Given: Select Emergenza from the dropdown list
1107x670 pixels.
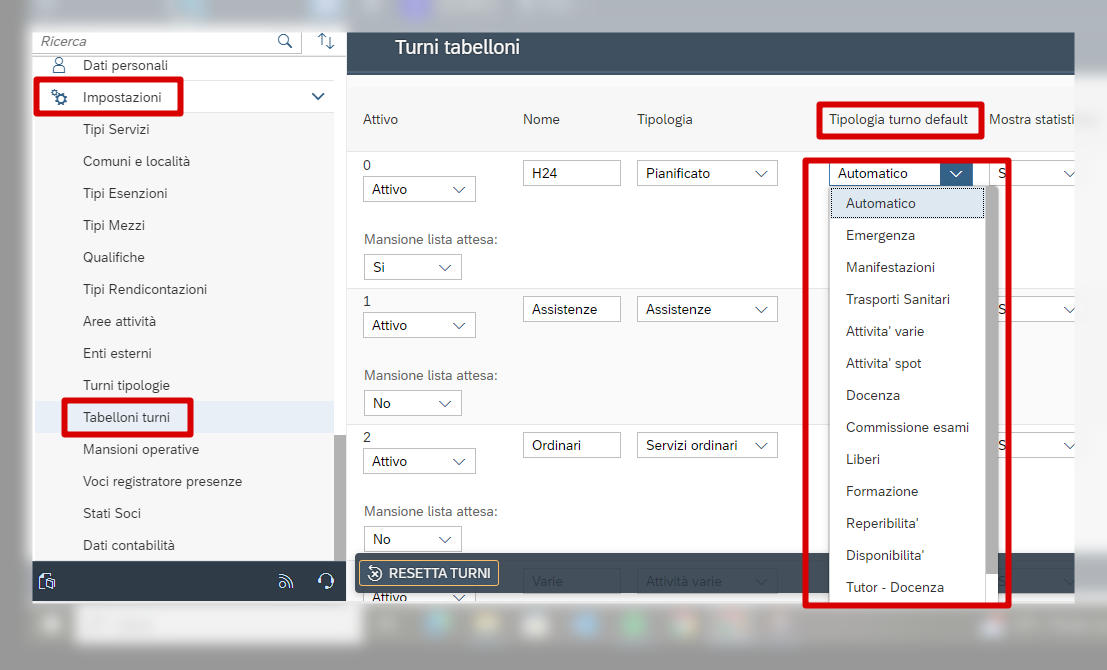Looking at the screenshot, I should (880, 235).
